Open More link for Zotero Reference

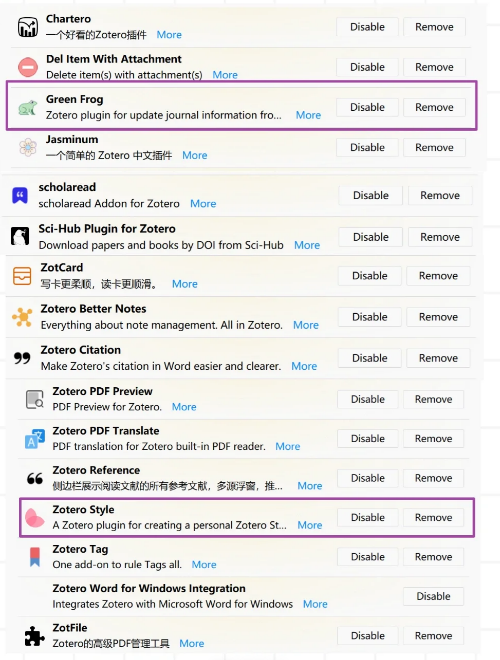coord(310,486)
